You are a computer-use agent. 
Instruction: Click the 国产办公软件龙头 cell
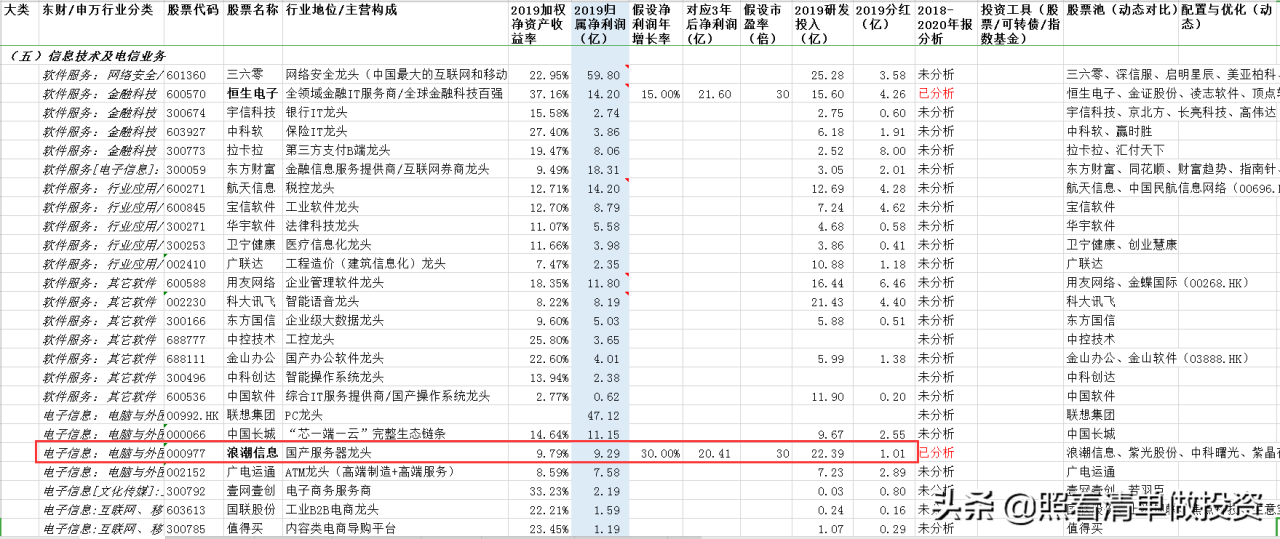click(336, 358)
